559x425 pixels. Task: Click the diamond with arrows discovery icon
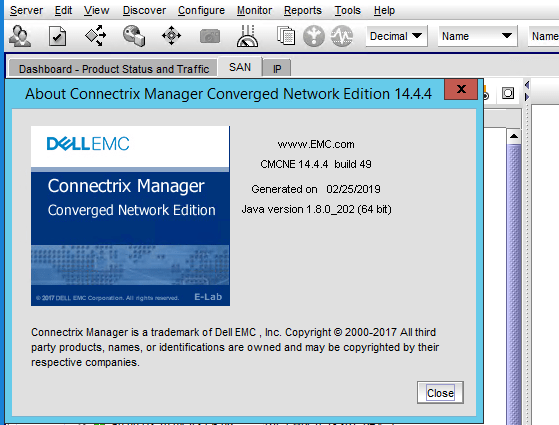96,36
